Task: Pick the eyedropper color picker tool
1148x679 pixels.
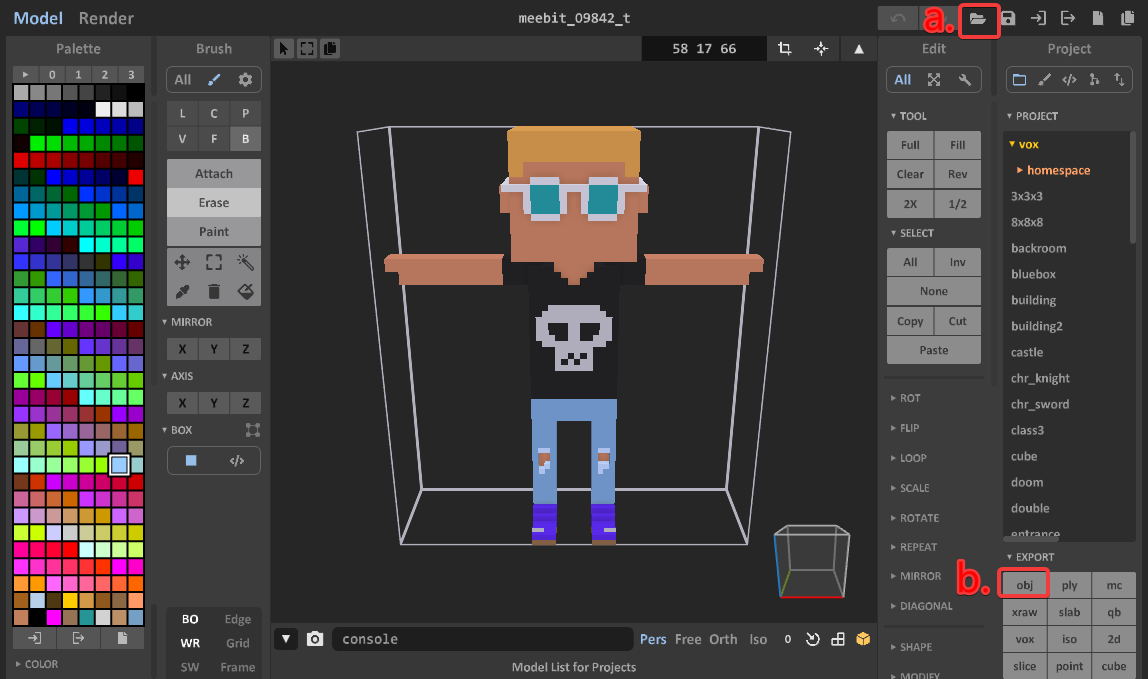Action: point(182,292)
